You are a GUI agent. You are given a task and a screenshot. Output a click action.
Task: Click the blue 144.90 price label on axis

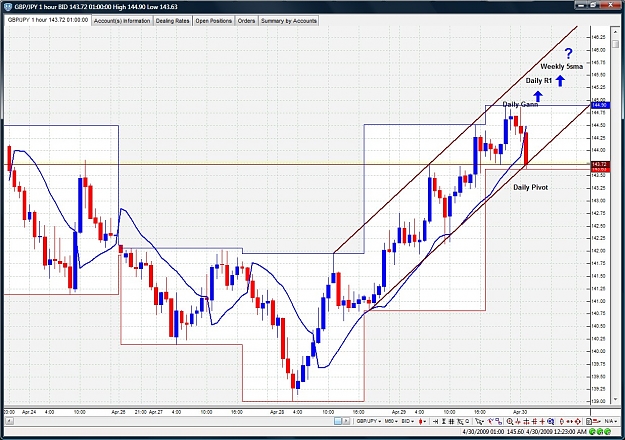coord(599,105)
